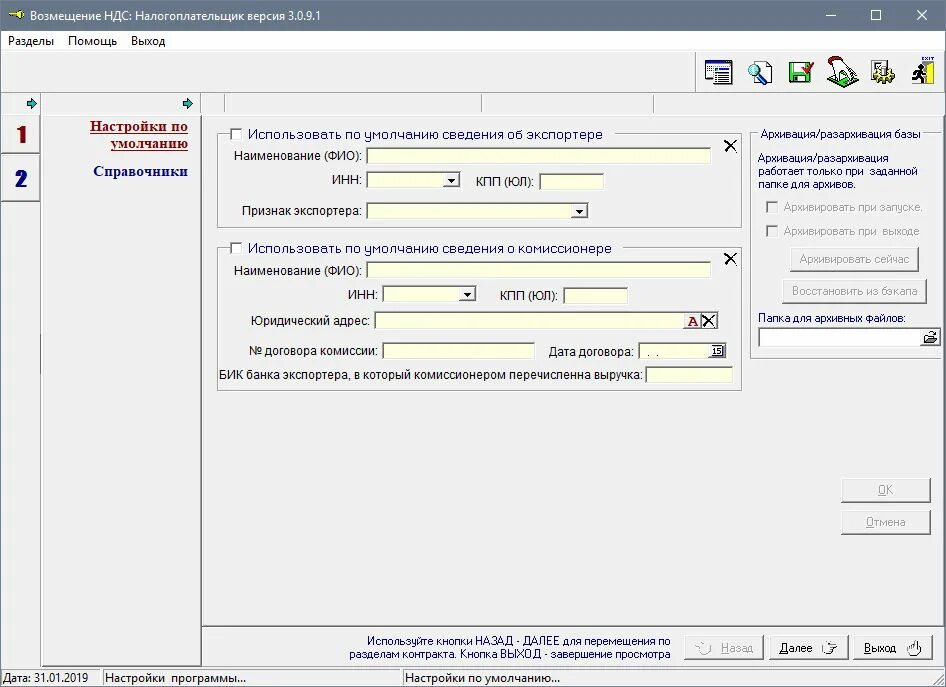
Task: Clear exporter info with X icon
Action: [x=730, y=146]
